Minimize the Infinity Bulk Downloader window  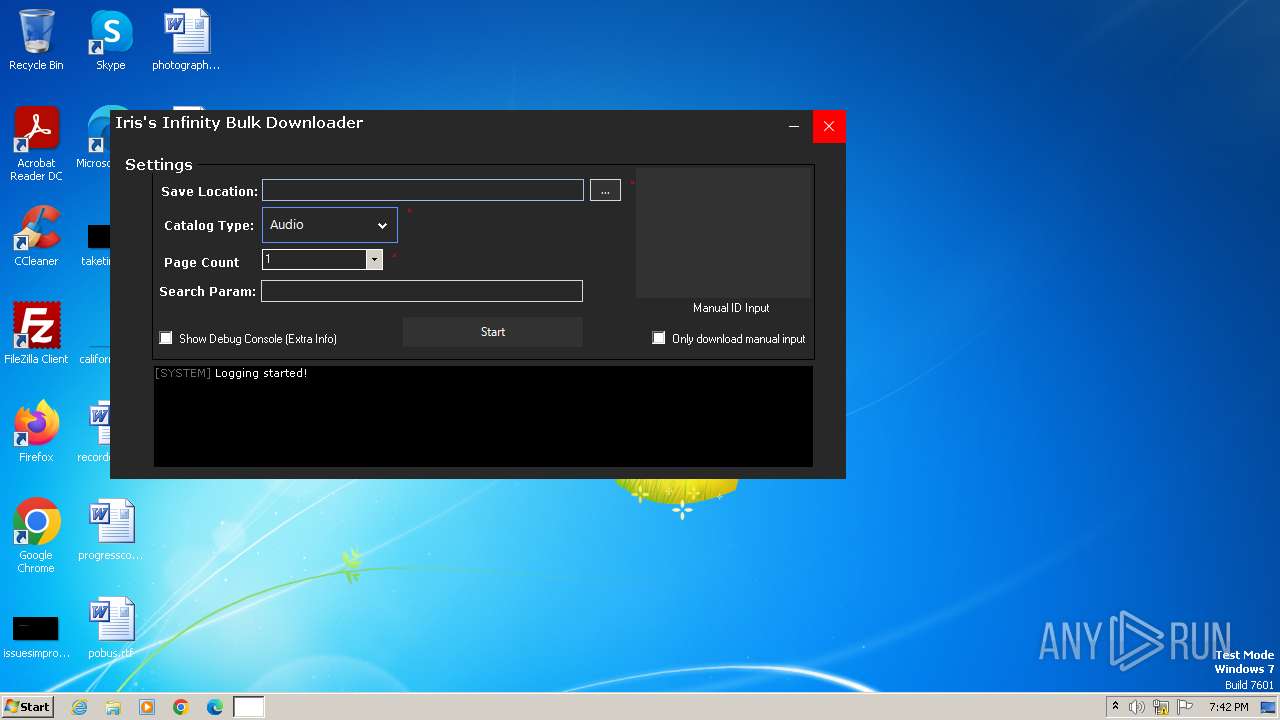pos(794,126)
